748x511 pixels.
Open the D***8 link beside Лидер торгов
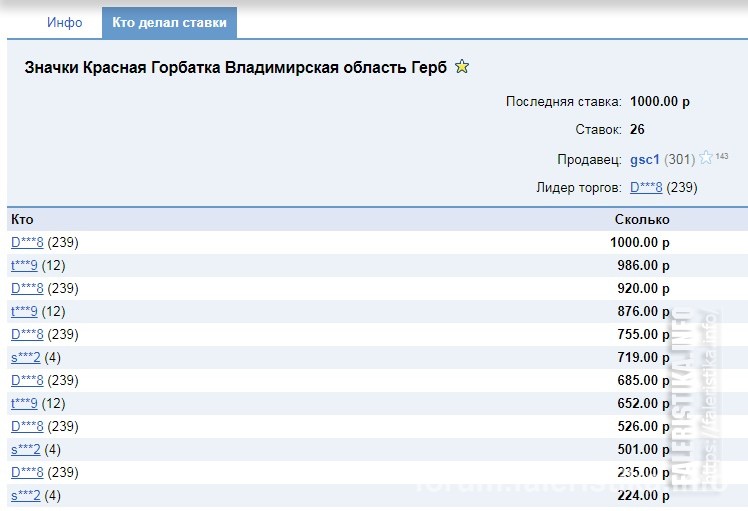click(646, 188)
